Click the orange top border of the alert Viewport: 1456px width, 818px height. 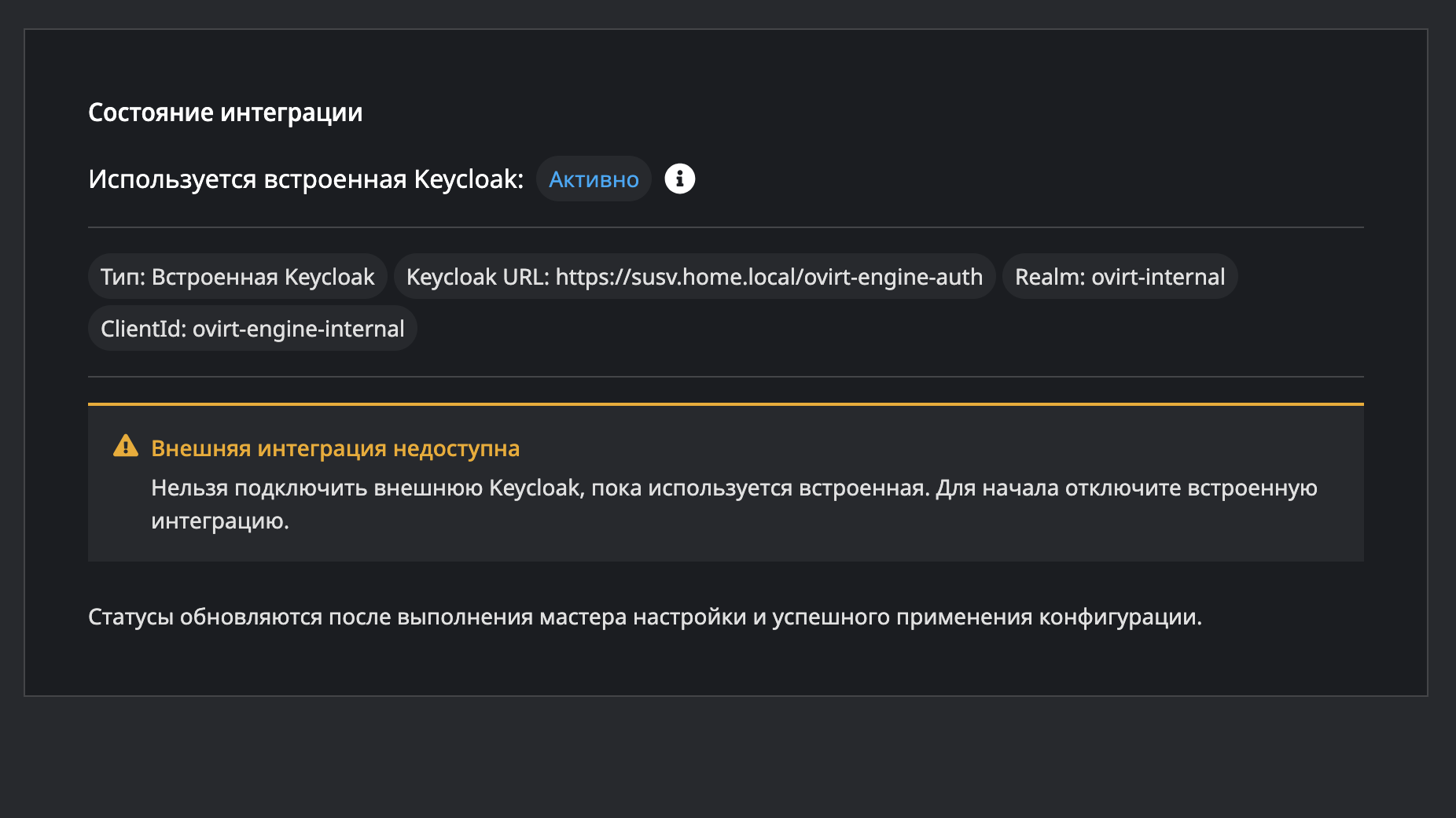click(x=725, y=404)
